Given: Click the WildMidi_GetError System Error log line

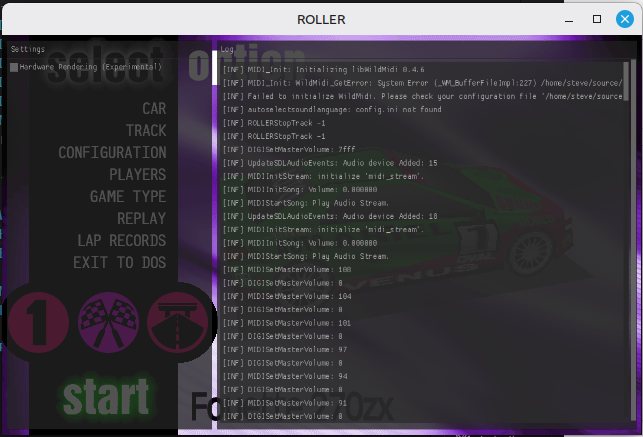Looking at the screenshot, I should (422, 83).
